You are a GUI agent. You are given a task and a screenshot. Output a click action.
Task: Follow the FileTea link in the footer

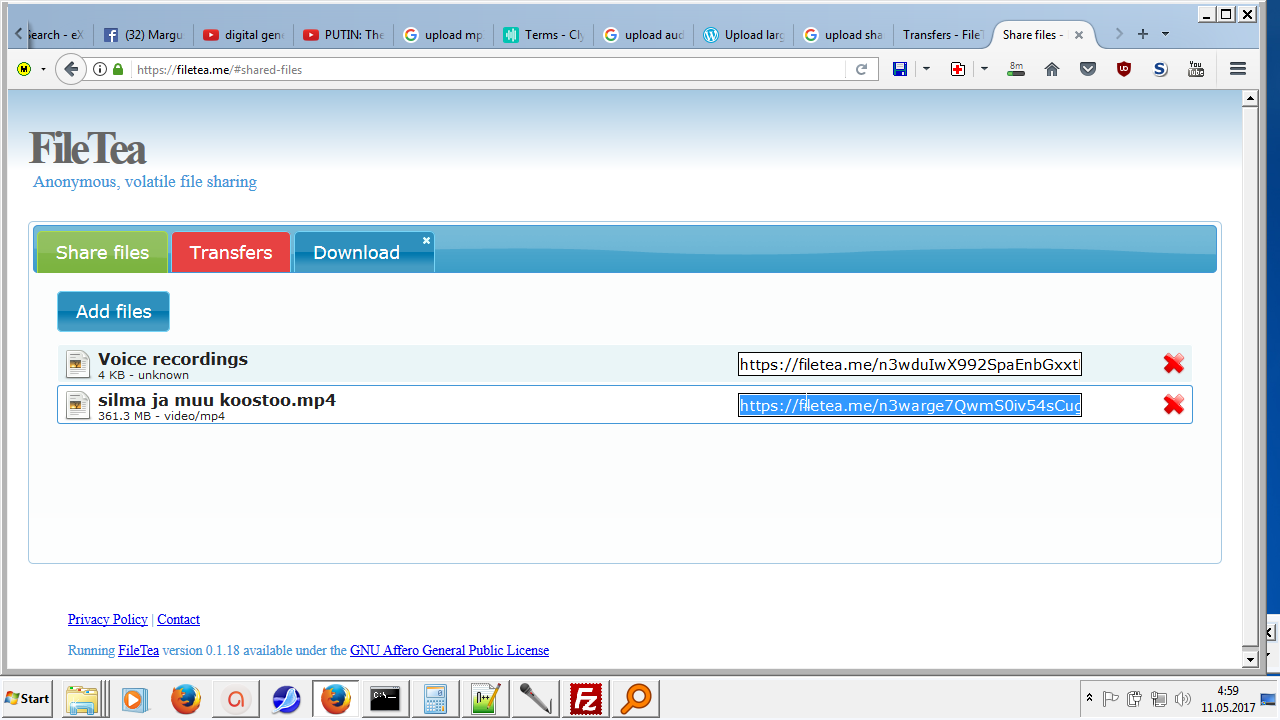coord(139,650)
